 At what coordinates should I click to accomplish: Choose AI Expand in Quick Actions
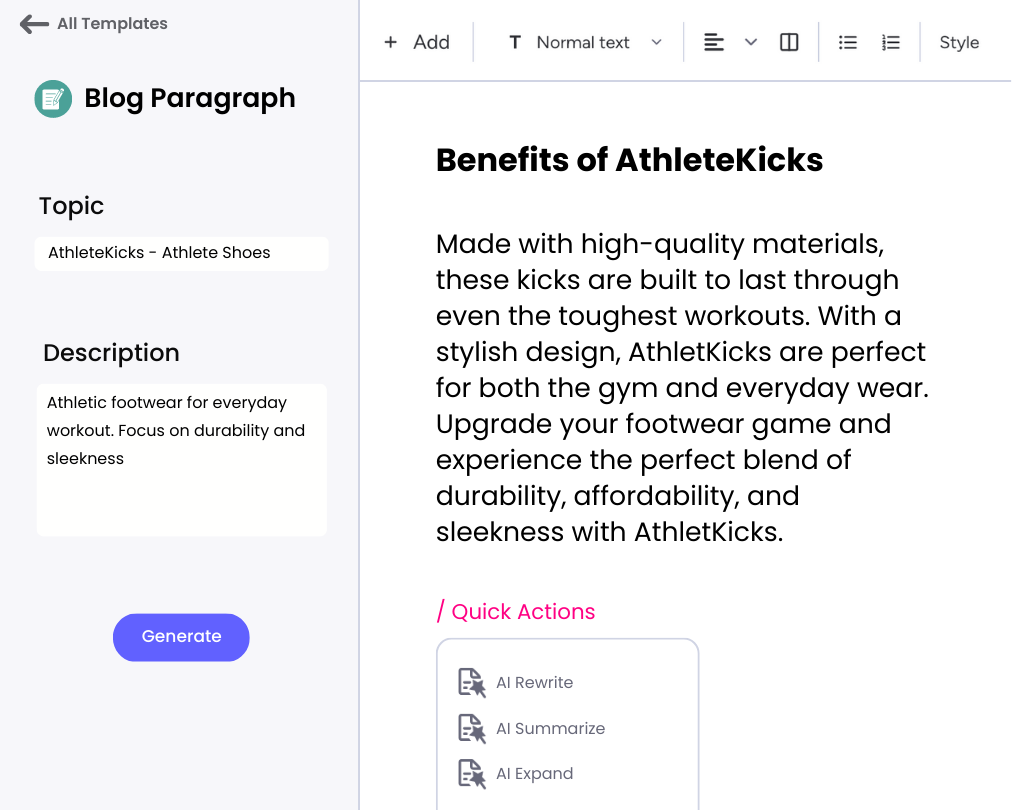click(534, 774)
